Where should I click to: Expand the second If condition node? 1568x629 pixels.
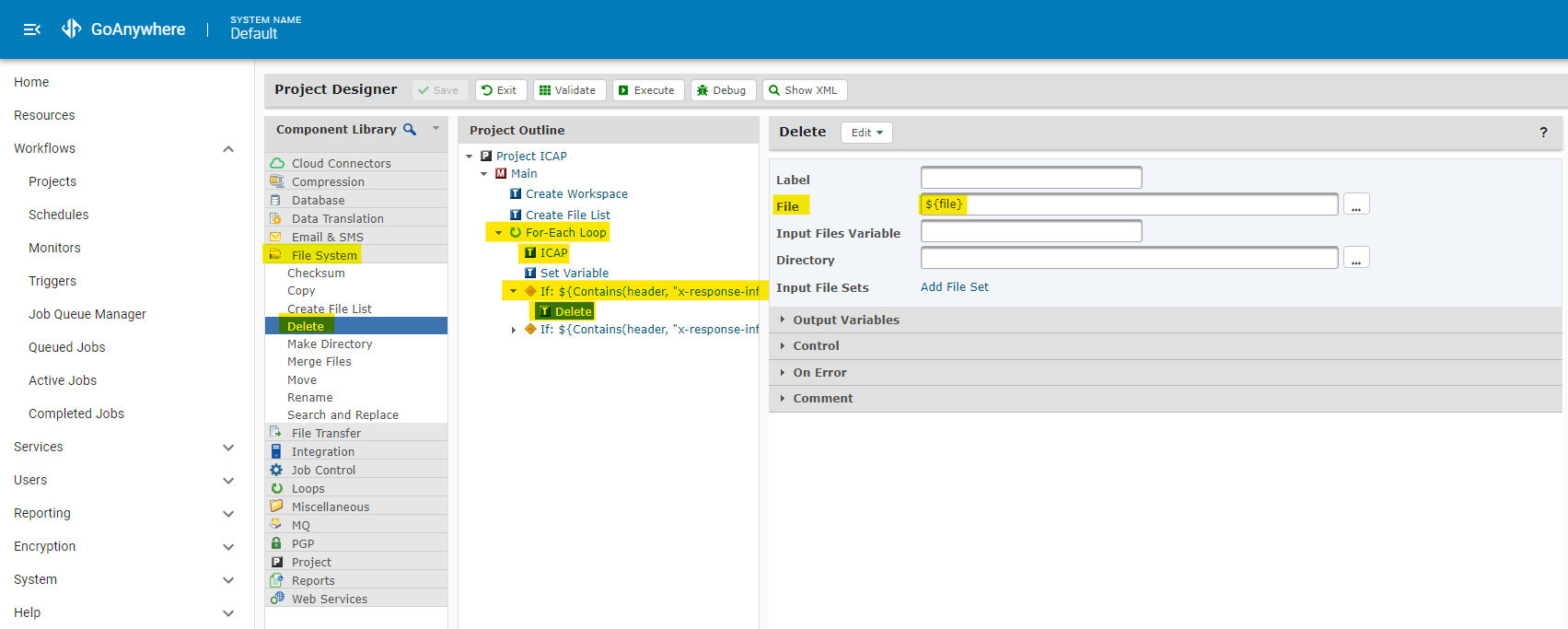(x=514, y=329)
